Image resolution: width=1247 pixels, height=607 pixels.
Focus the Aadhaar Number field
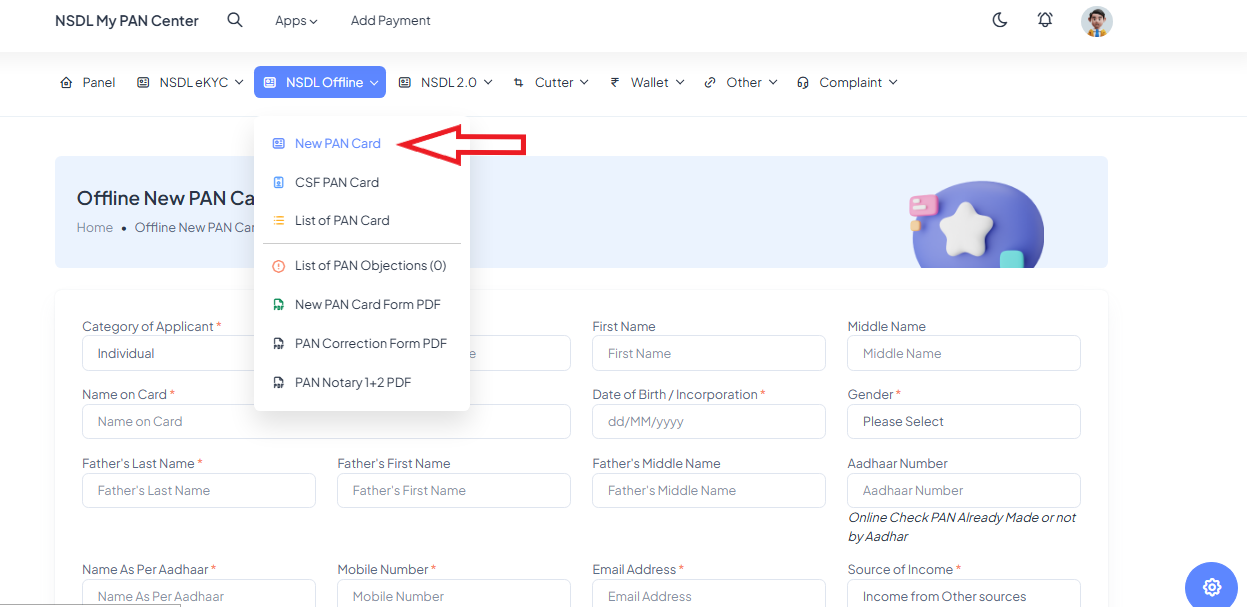tap(964, 490)
